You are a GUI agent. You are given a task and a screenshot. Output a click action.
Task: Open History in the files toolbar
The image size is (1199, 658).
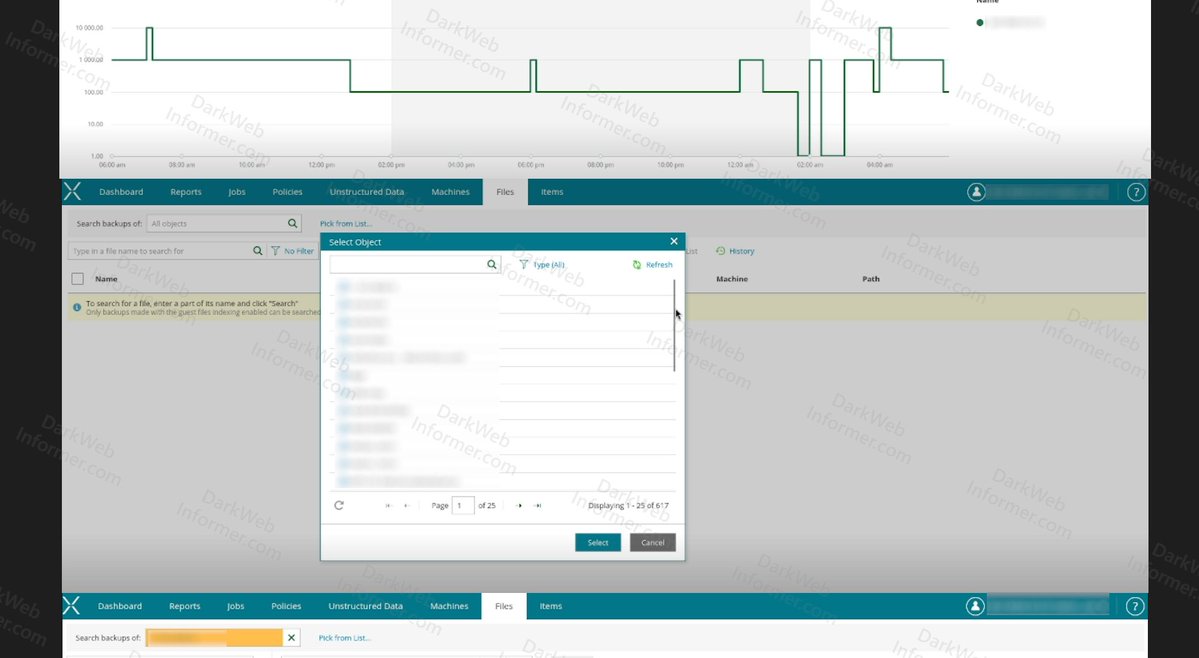tap(735, 251)
